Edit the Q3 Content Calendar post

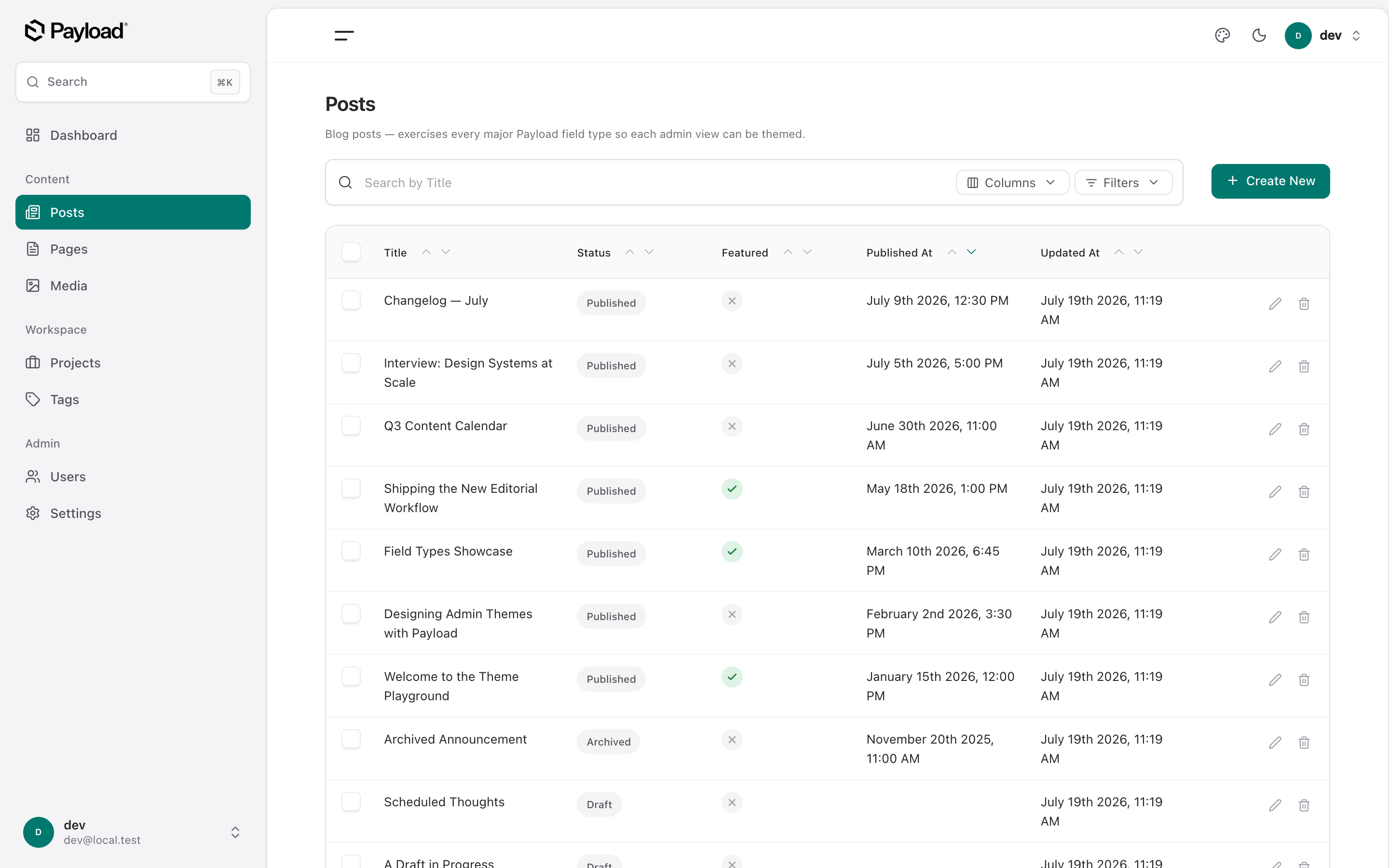1275,429
